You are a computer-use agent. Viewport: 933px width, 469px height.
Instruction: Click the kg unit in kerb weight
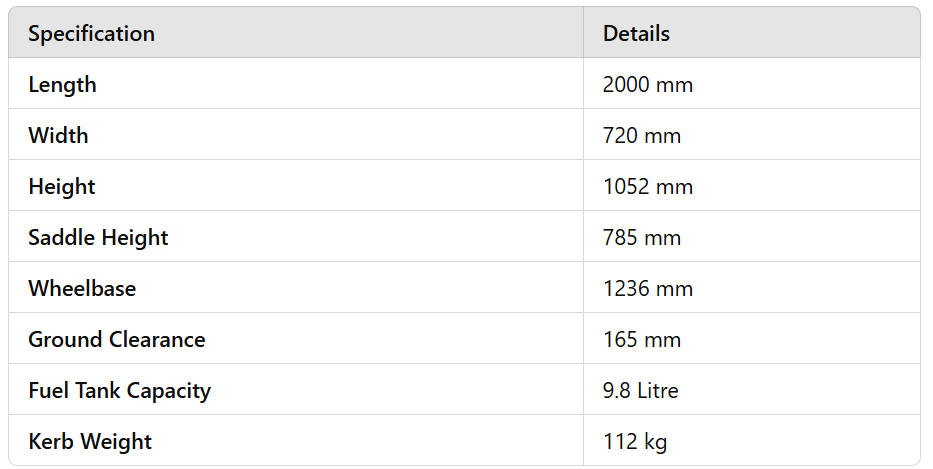pos(656,442)
